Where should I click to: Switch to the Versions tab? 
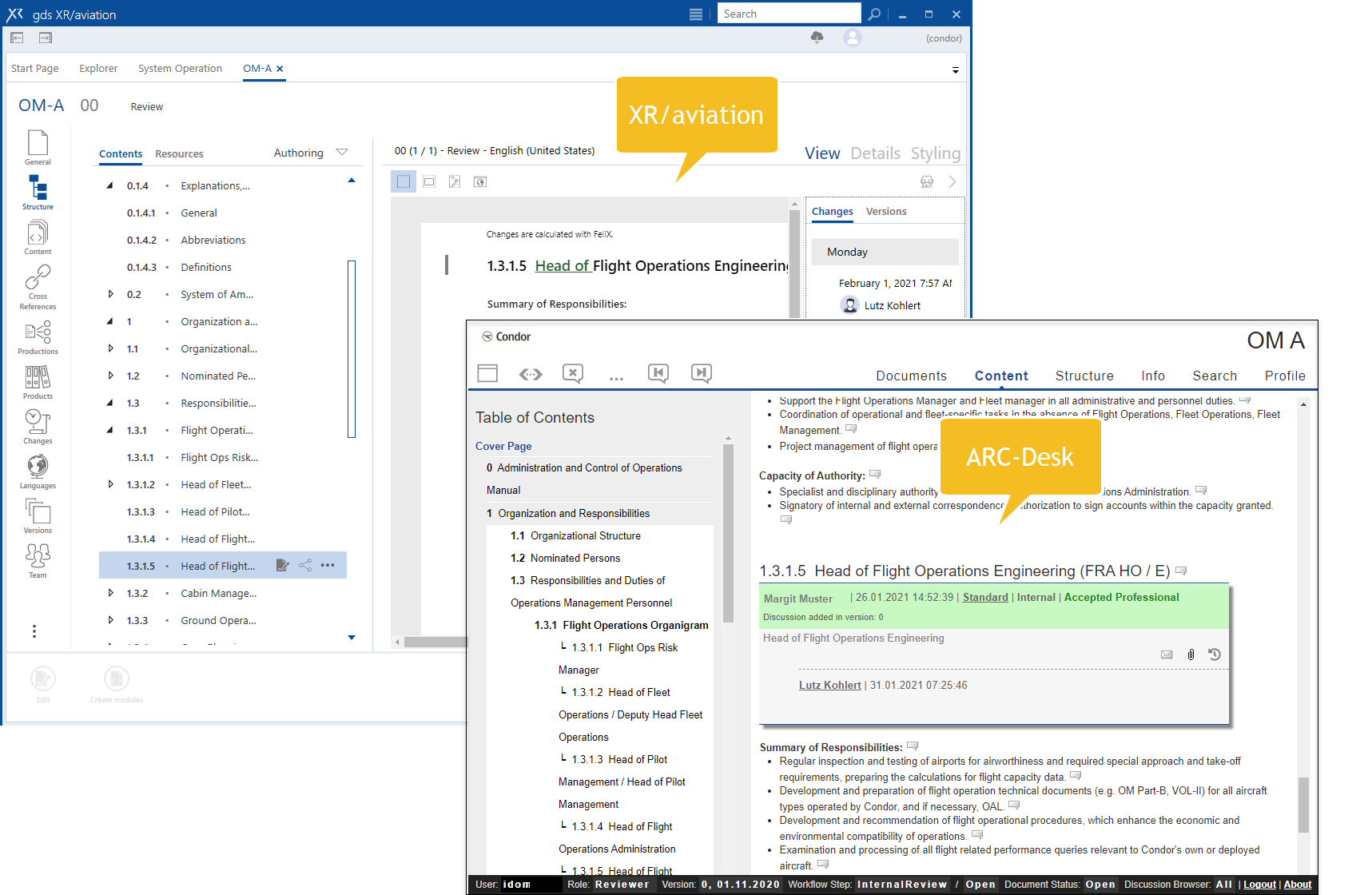pos(885,212)
